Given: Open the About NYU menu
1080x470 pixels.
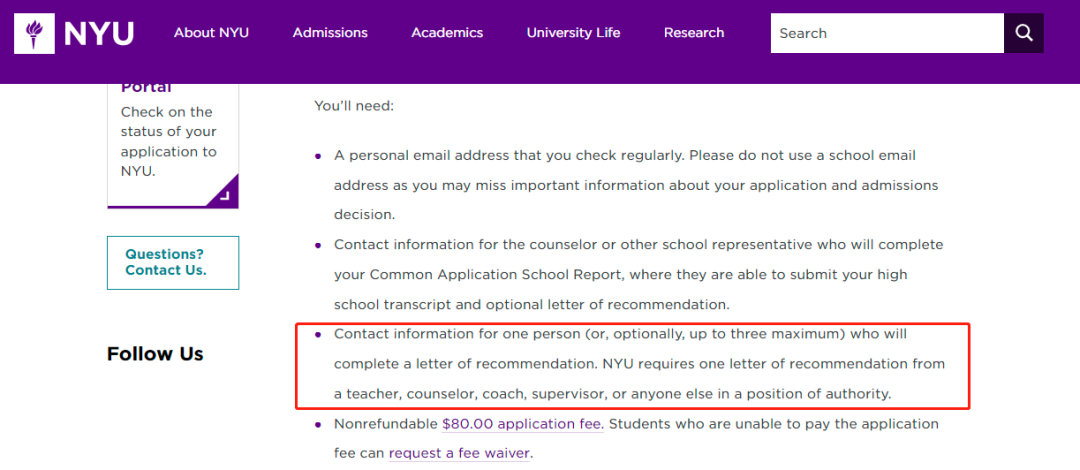Looking at the screenshot, I should [x=211, y=32].
